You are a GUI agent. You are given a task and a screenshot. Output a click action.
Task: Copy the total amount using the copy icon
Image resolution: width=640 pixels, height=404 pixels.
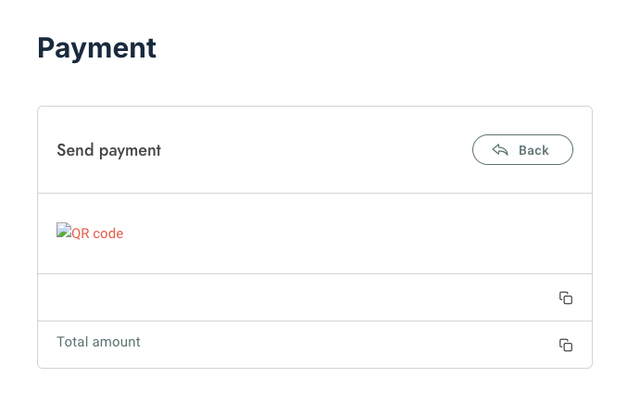click(x=565, y=345)
